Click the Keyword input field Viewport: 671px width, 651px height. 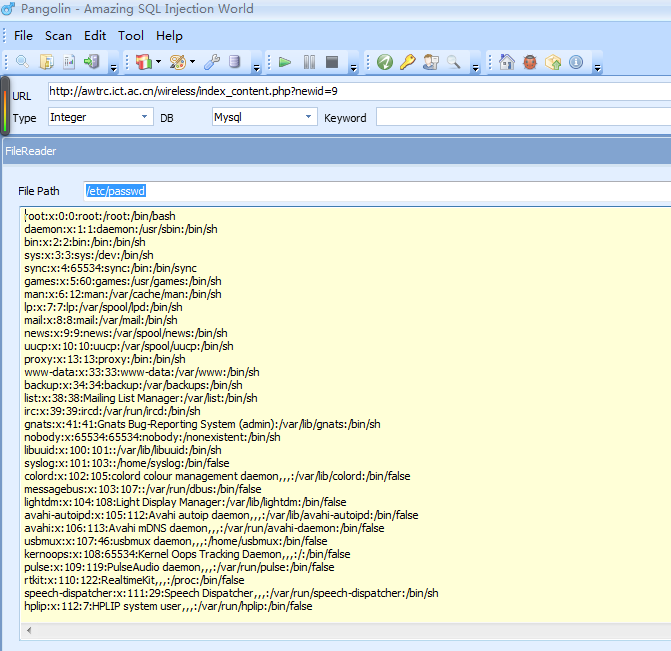pos(523,117)
